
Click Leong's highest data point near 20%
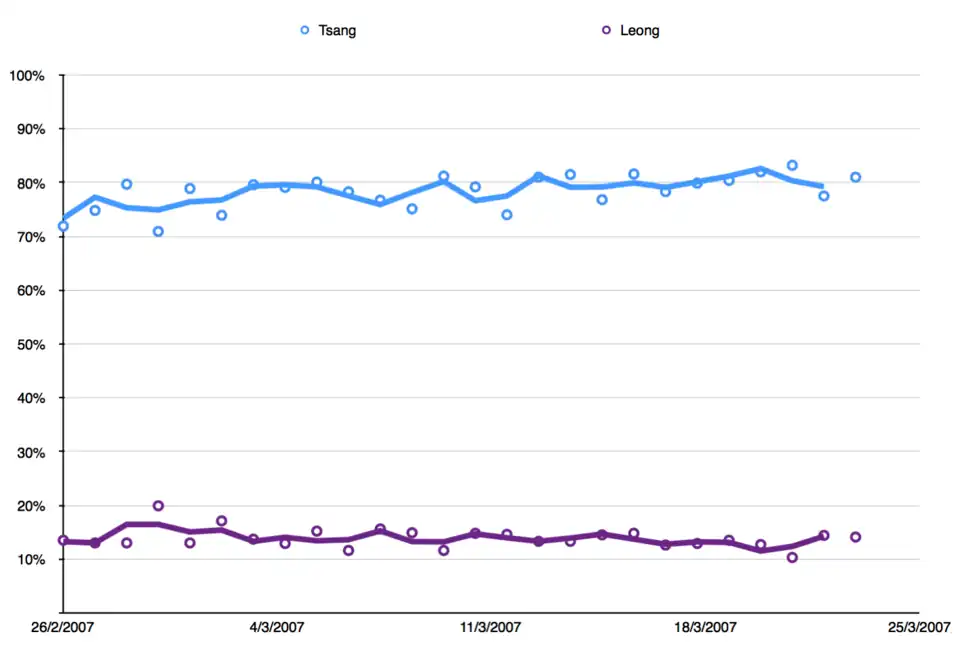coord(158,506)
